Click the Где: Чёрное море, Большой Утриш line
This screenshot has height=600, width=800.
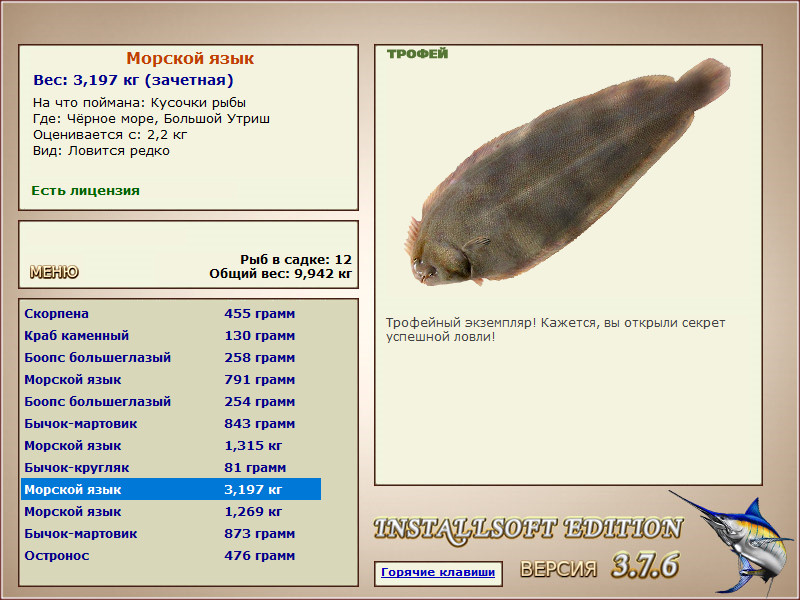[x=152, y=118]
